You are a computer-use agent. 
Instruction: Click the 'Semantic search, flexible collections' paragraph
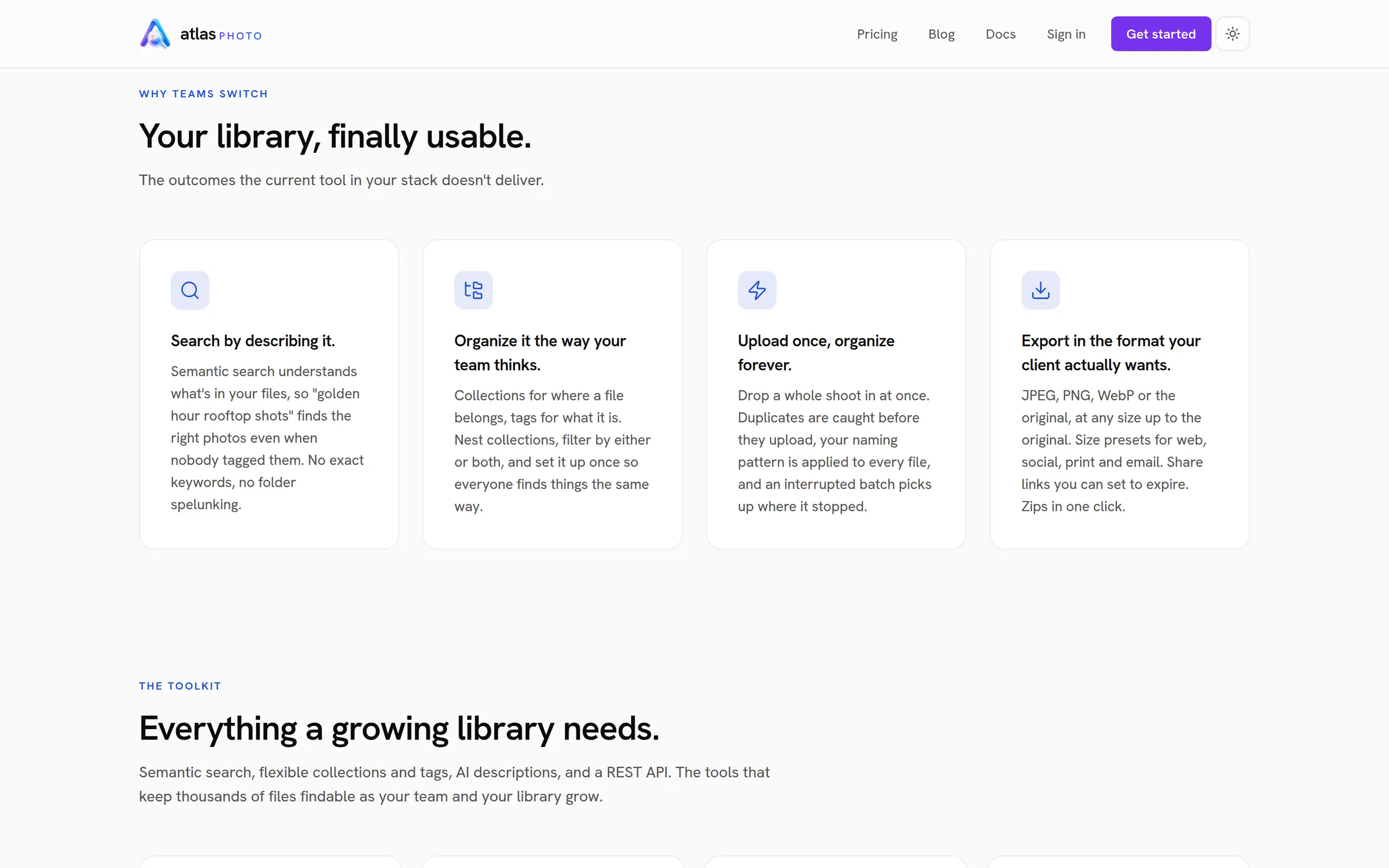(x=454, y=784)
